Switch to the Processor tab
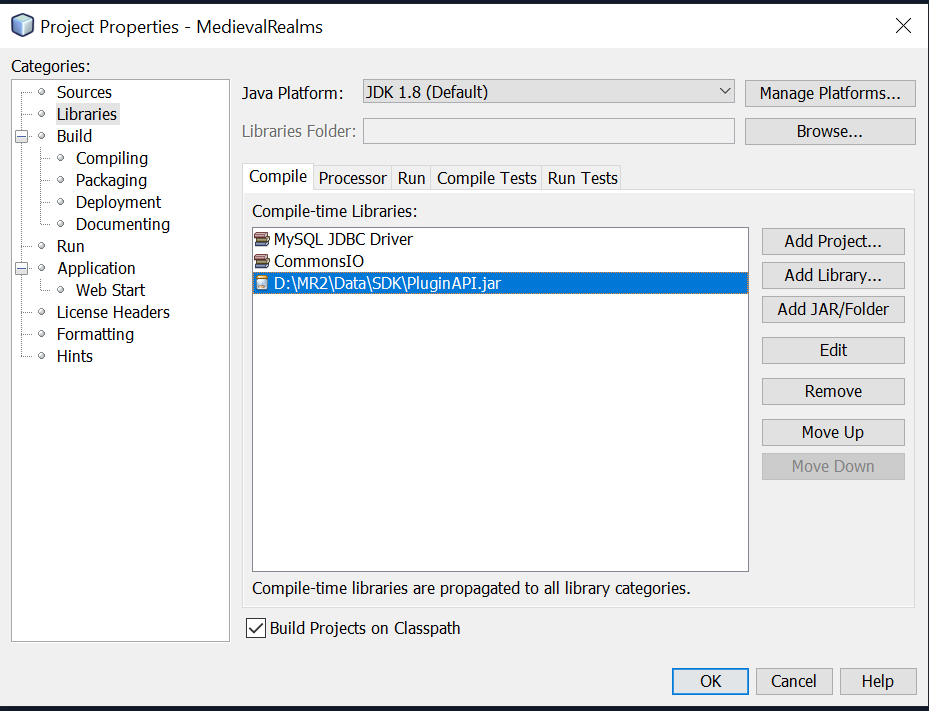929x711 pixels. tap(352, 178)
